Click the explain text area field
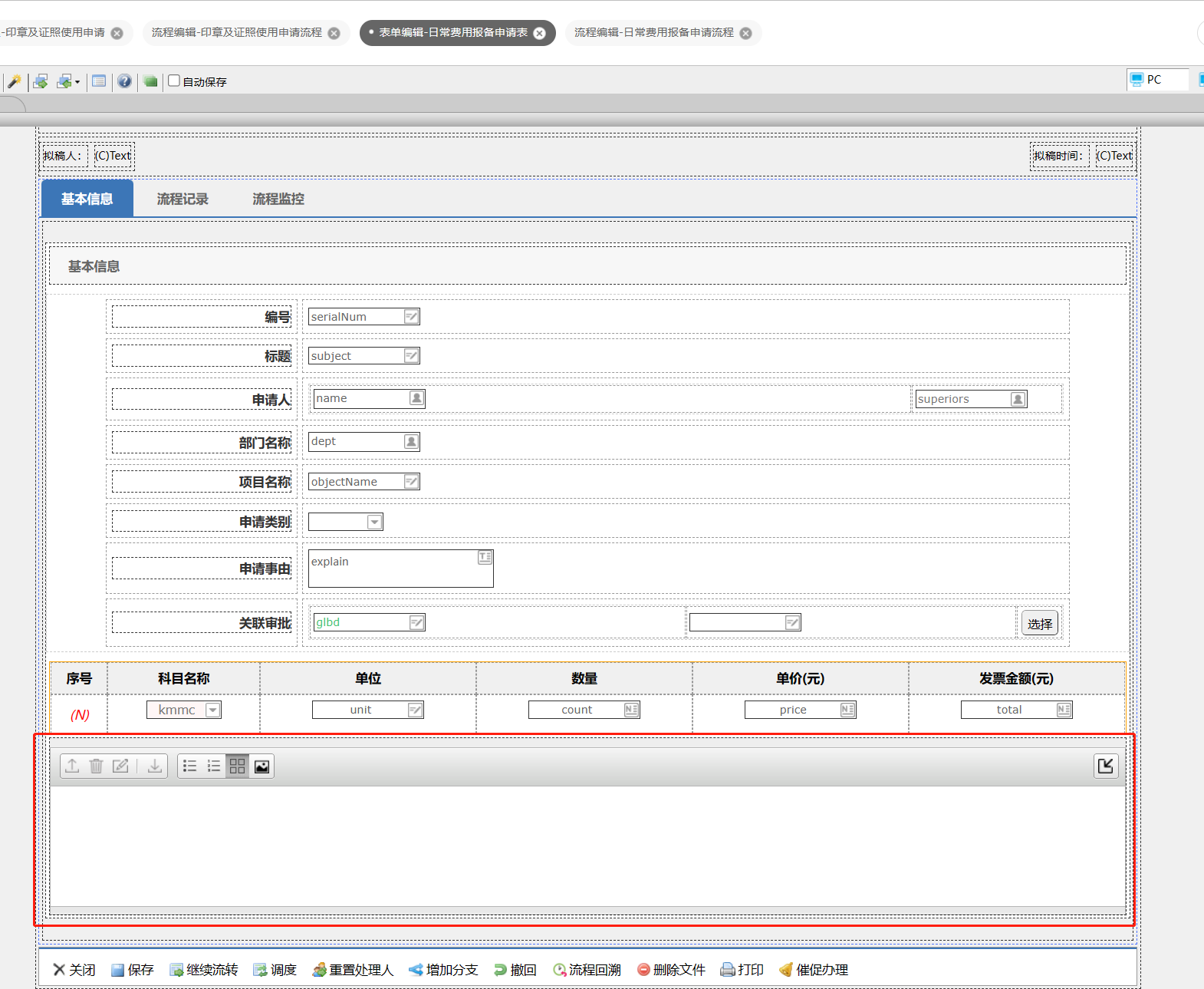 400,569
